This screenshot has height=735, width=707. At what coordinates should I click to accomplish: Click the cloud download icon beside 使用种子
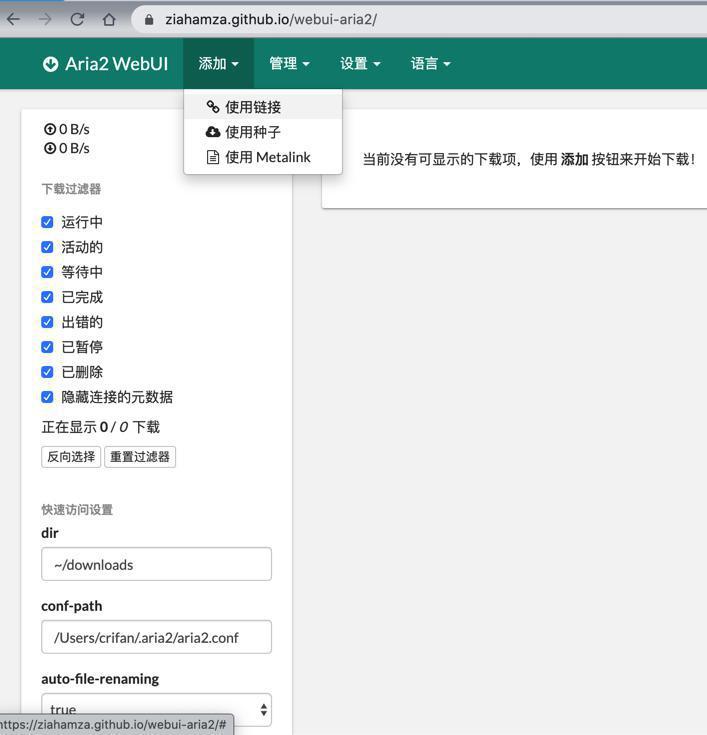coord(213,132)
